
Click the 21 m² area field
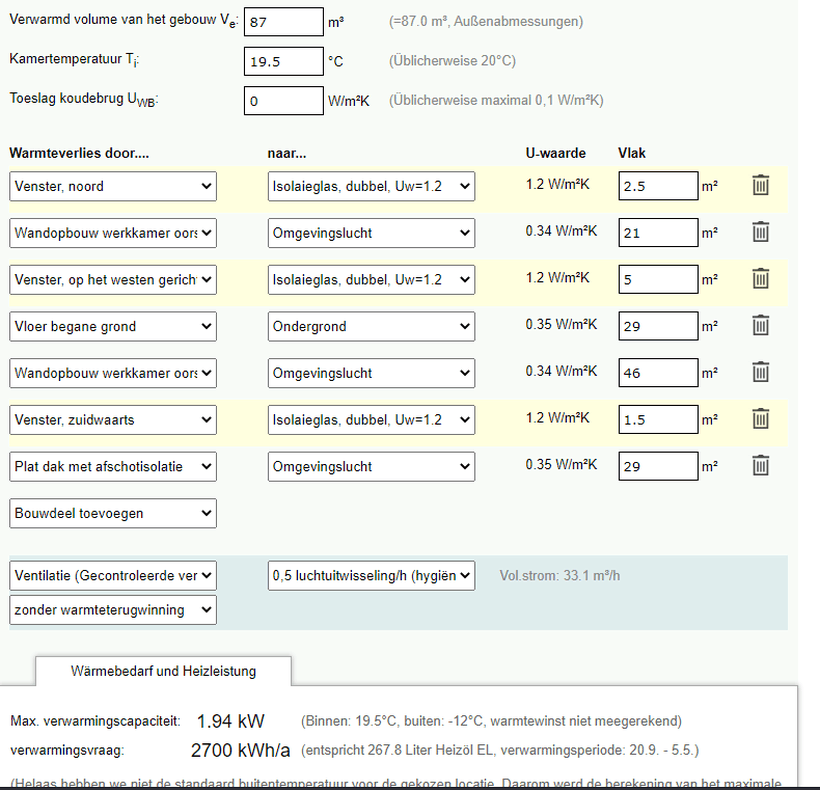658,232
